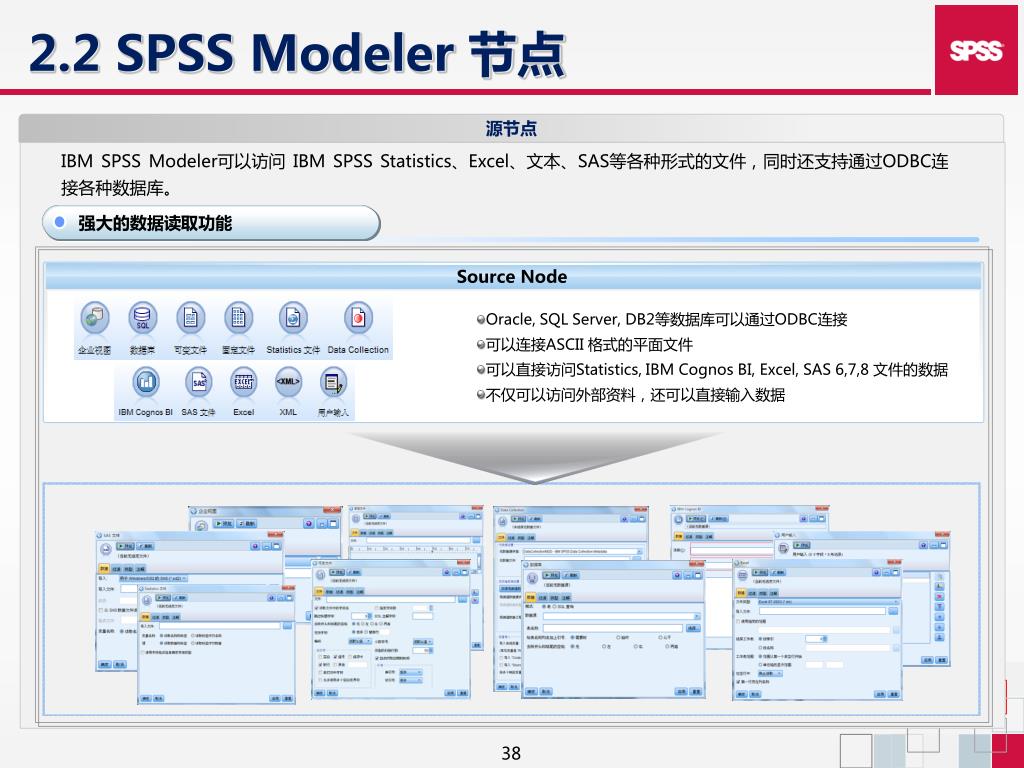Click the red delete icon in 用户输入 dialog
Viewport: 1024px width, 768px height.
tap(939, 597)
